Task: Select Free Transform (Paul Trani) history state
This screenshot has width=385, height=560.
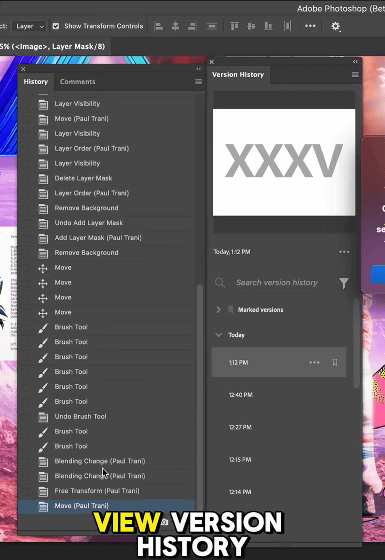Action: pos(106,491)
